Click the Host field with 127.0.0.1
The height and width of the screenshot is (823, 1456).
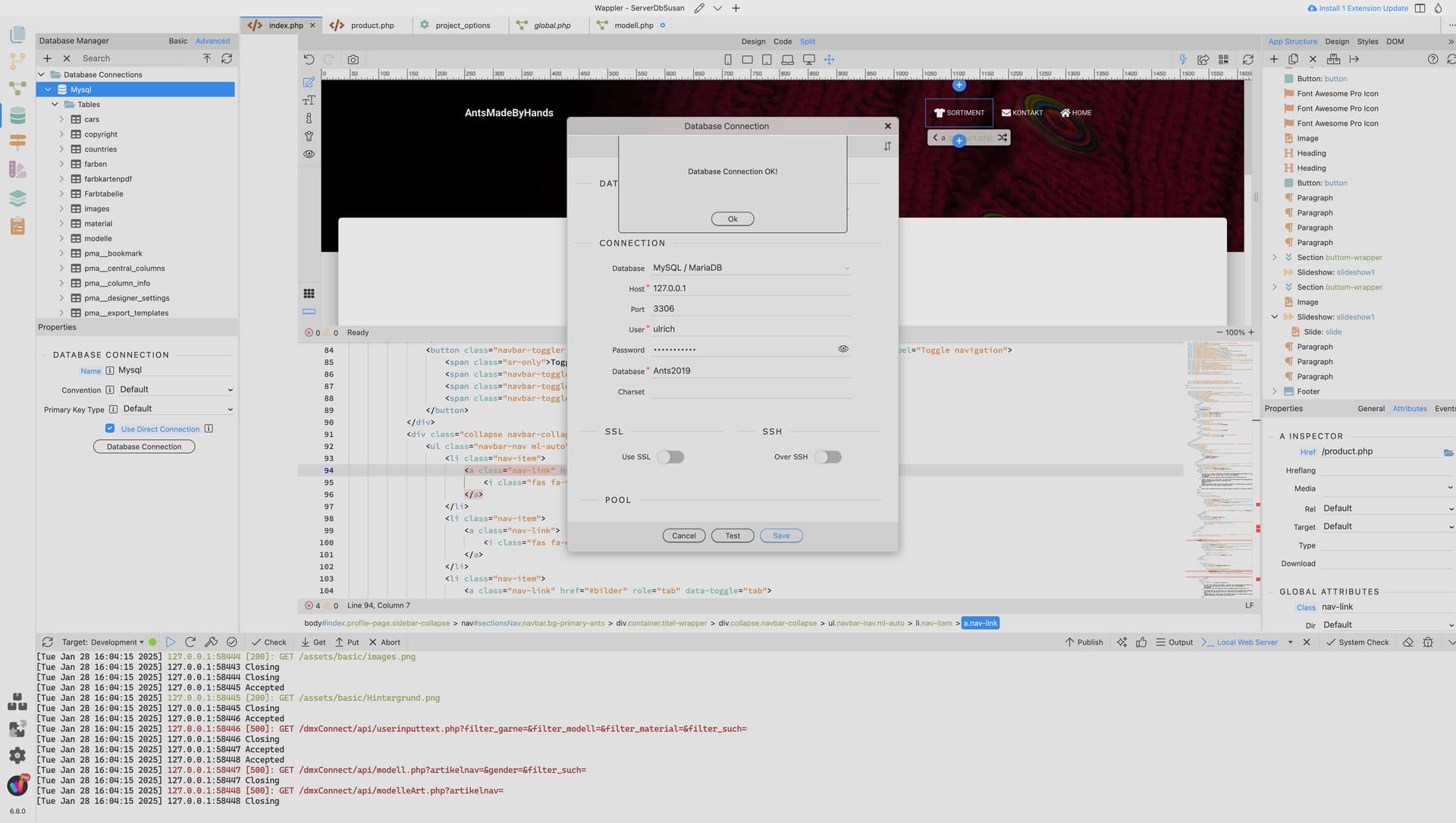tap(751, 288)
